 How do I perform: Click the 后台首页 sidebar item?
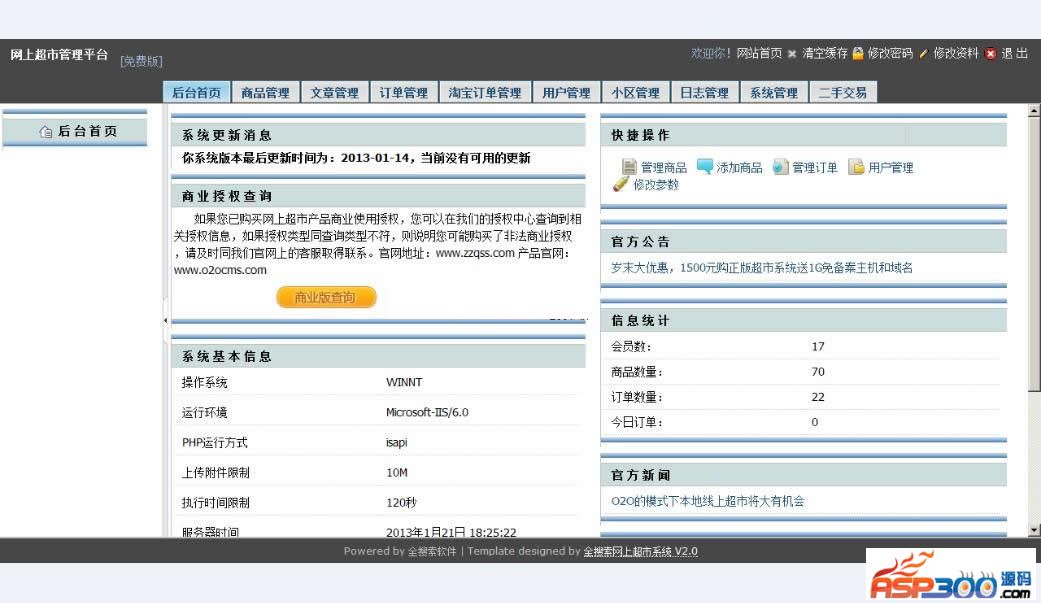click(x=74, y=131)
